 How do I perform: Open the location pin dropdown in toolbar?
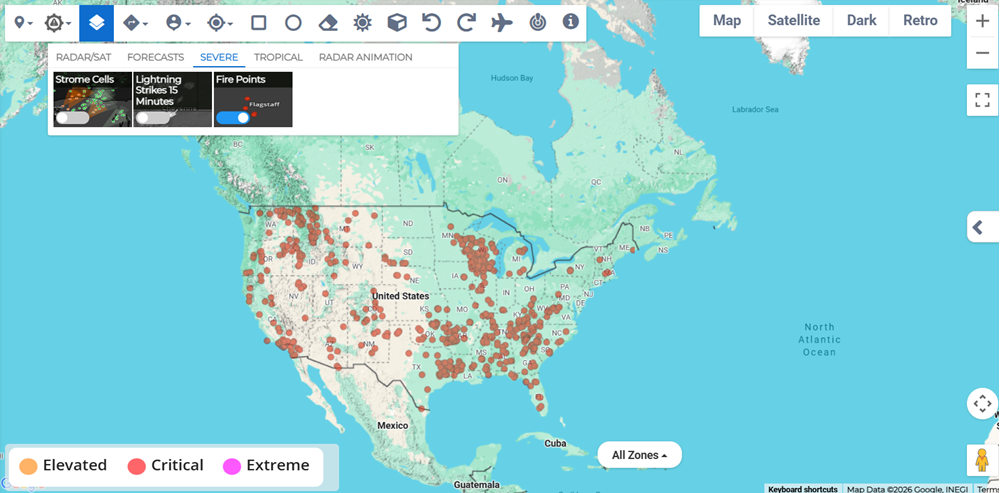coord(23,24)
